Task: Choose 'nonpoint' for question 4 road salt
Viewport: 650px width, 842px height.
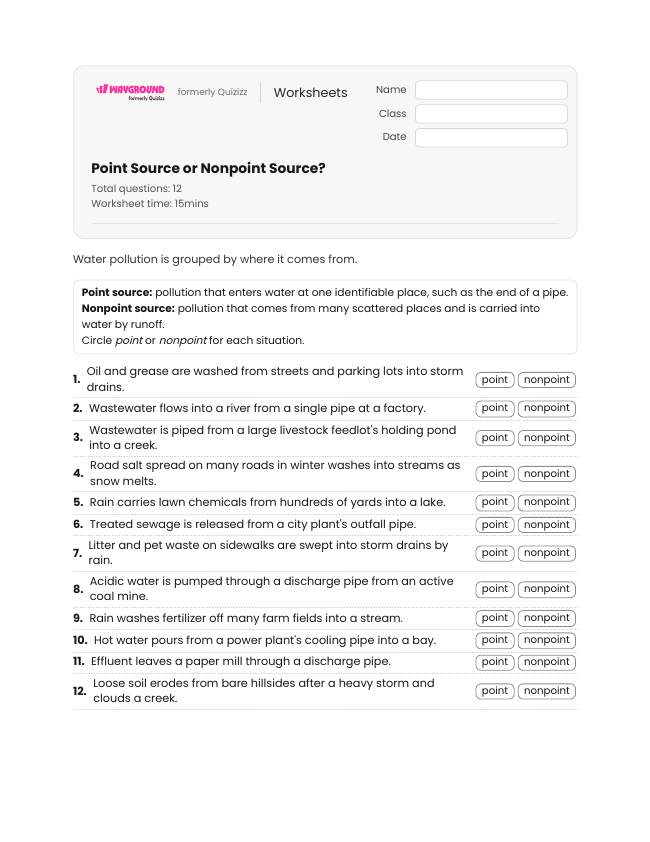Action: [x=546, y=474]
